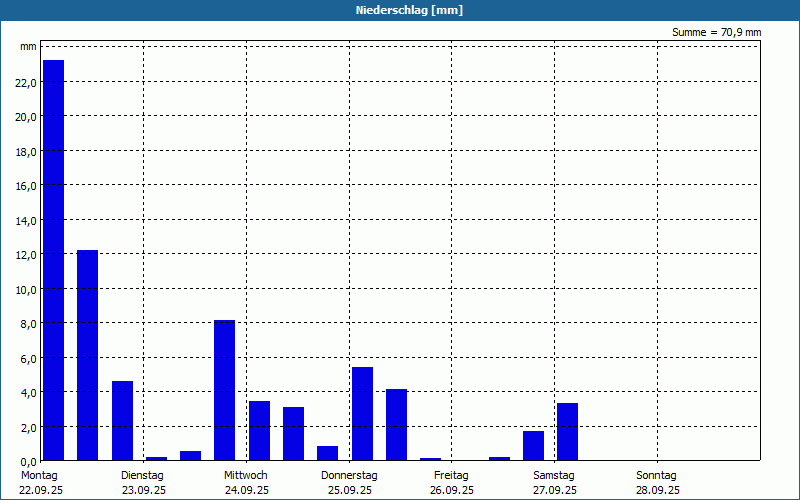
Task: Click the Samstag bar reaching about 3.3 mm
Action: [x=567, y=432]
